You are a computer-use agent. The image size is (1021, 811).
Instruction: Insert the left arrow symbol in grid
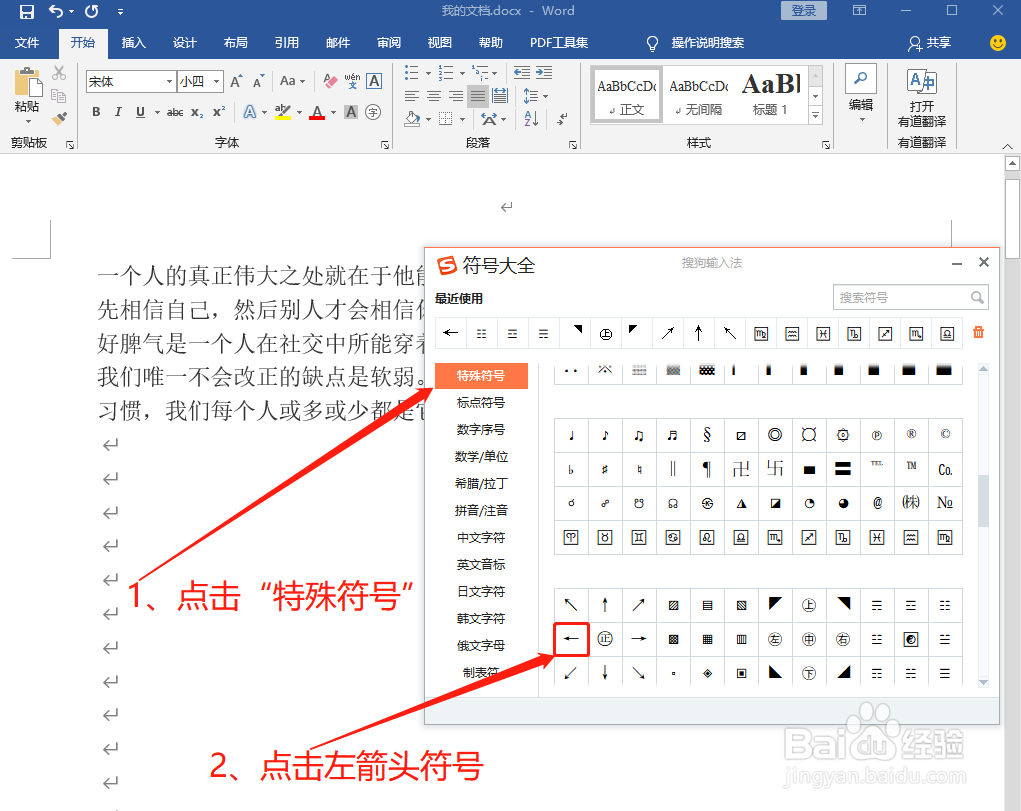571,639
